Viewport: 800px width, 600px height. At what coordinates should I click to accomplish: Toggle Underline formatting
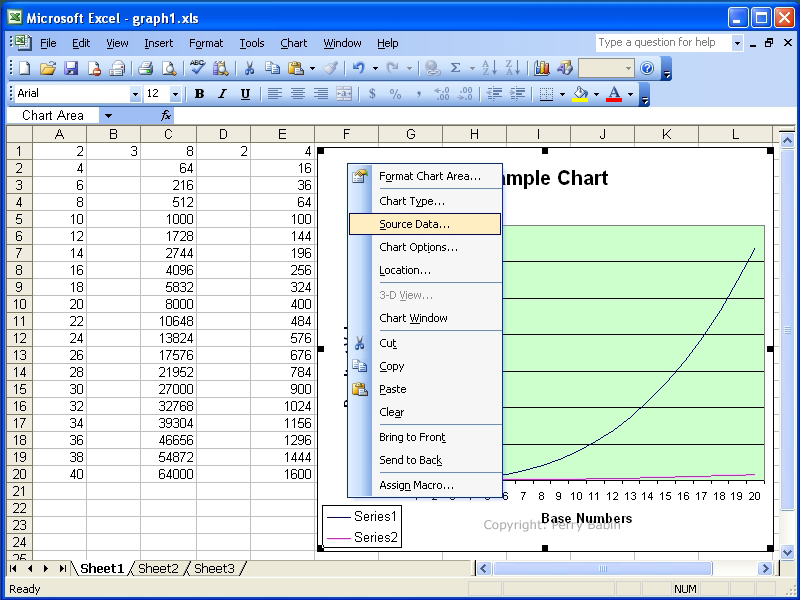(x=245, y=94)
